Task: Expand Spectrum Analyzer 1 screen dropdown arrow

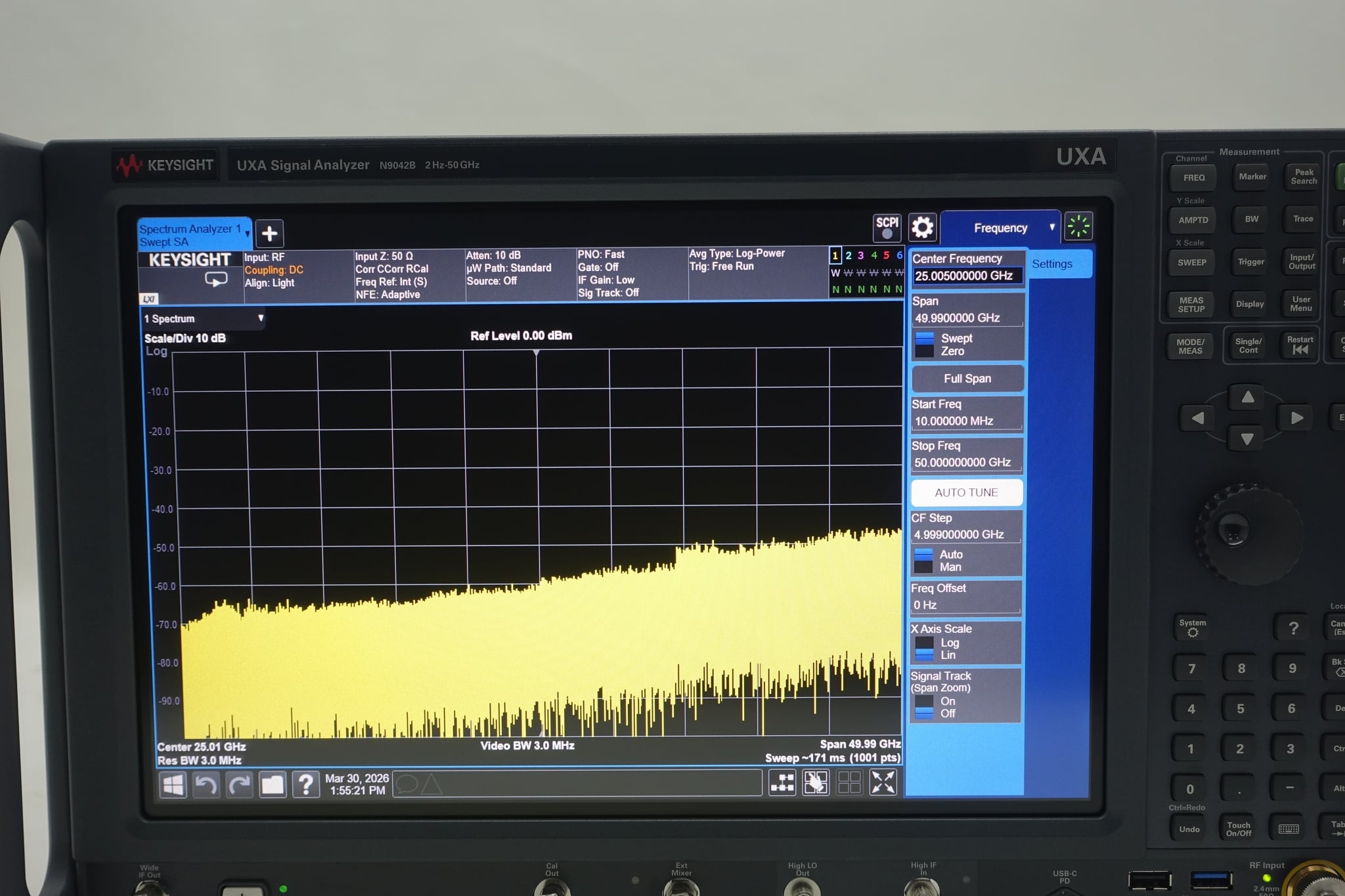Action: click(x=247, y=234)
